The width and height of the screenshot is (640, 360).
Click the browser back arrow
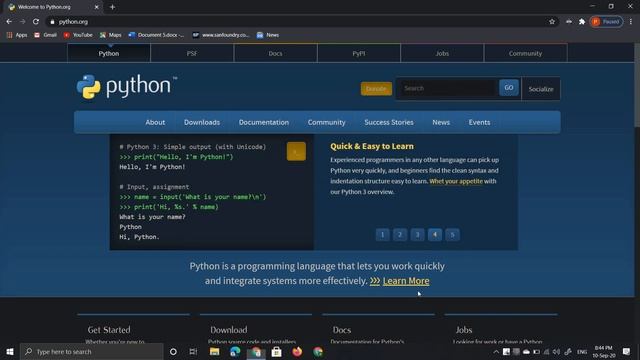(9, 22)
